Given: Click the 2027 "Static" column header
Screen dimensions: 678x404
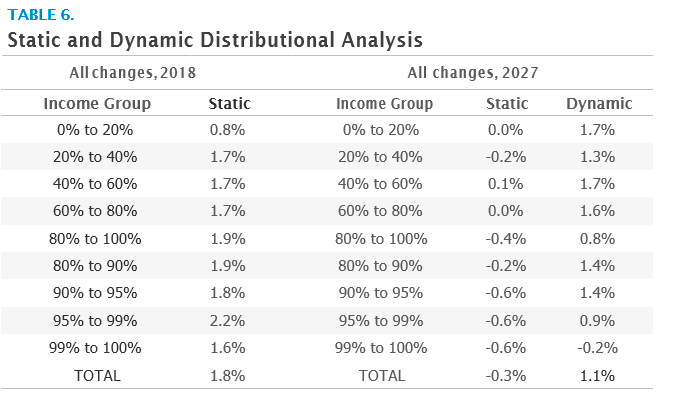Looking at the screenshot, I should click(507, 103).
